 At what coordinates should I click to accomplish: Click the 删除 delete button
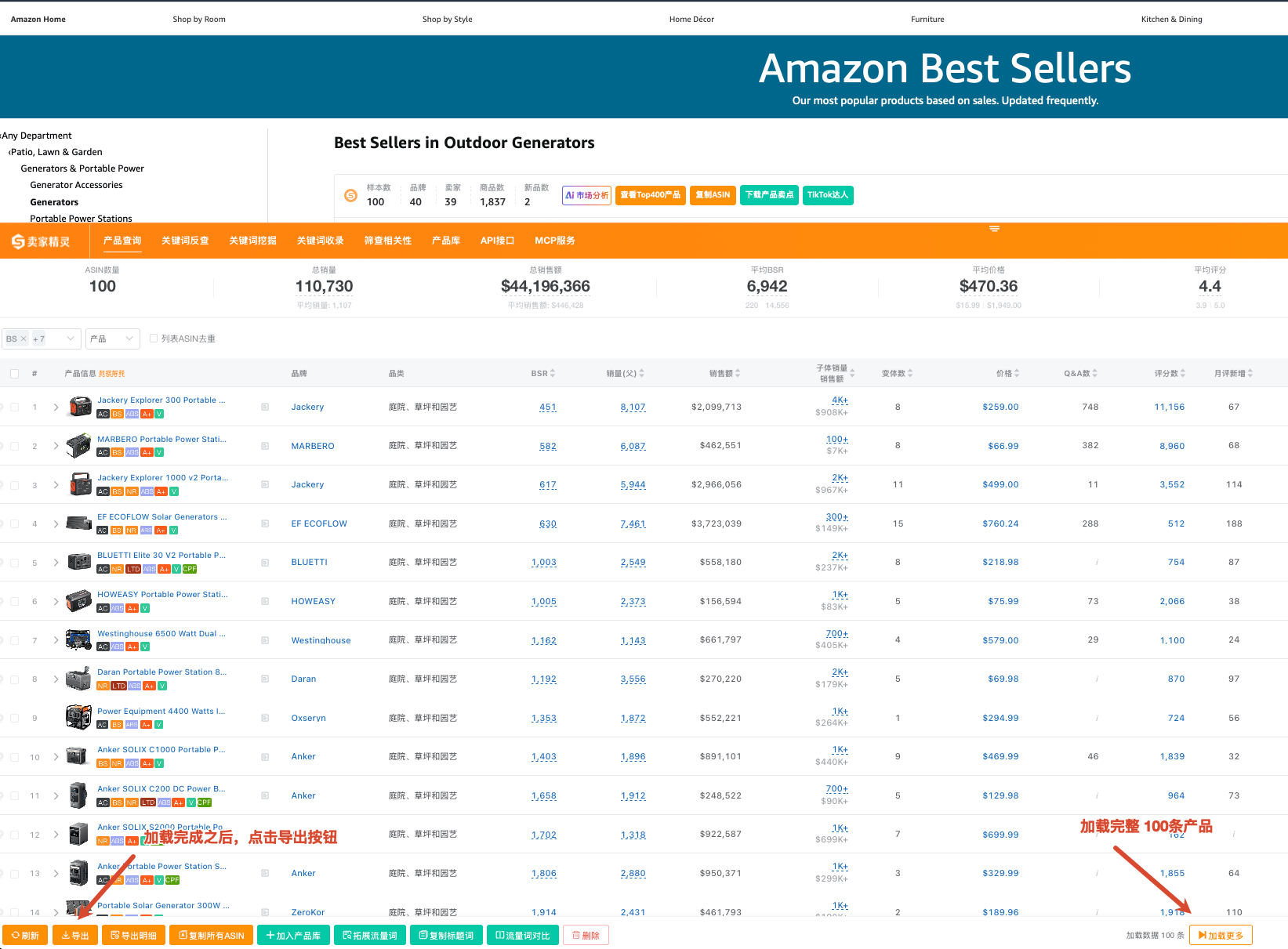tap(586, 936)
